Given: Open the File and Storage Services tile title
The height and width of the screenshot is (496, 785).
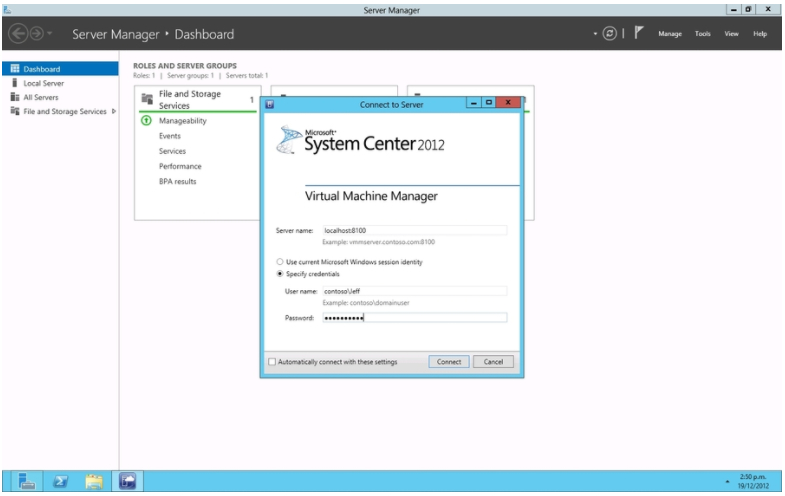Looking at the screenshot, I should (190, 100).
